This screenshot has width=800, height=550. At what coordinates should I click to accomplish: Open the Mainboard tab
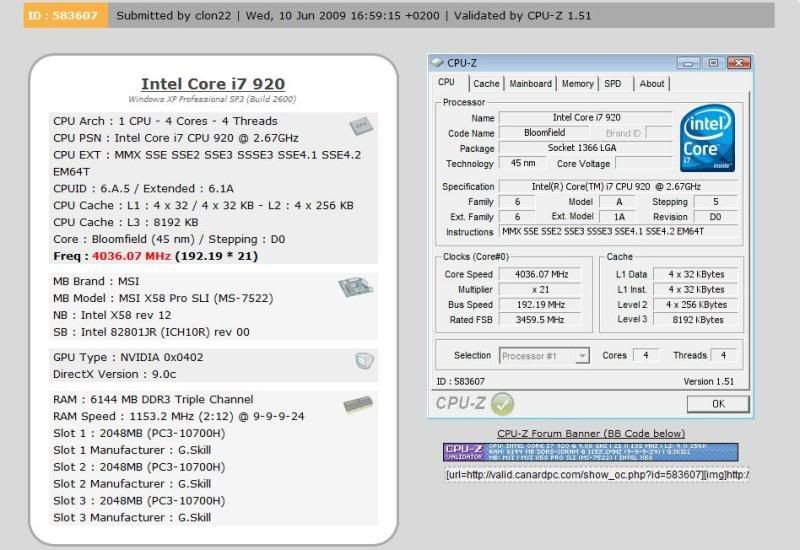tap(531, 84)
